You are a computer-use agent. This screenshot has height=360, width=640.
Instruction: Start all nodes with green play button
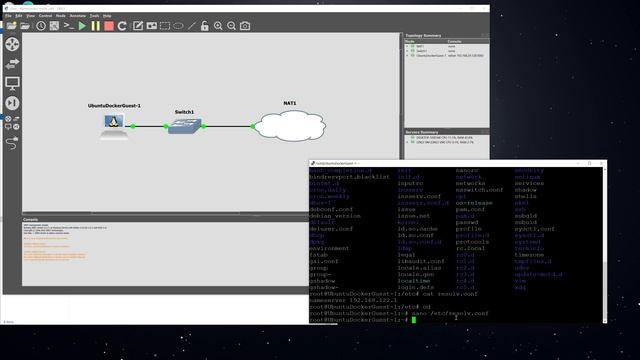pyautogui.click(x=82, y=26)
